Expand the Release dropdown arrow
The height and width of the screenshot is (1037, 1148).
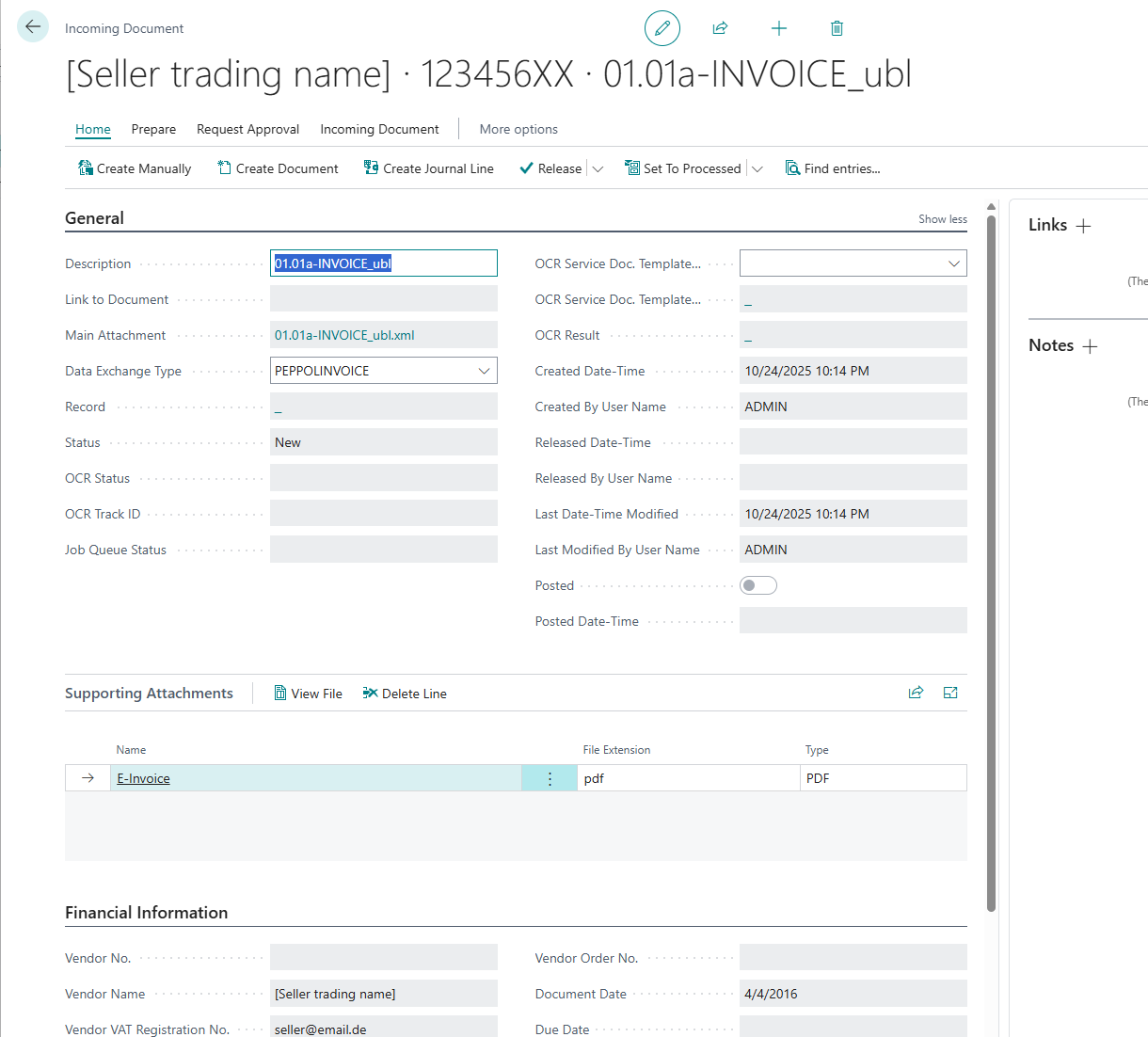(x=598, y=168)
